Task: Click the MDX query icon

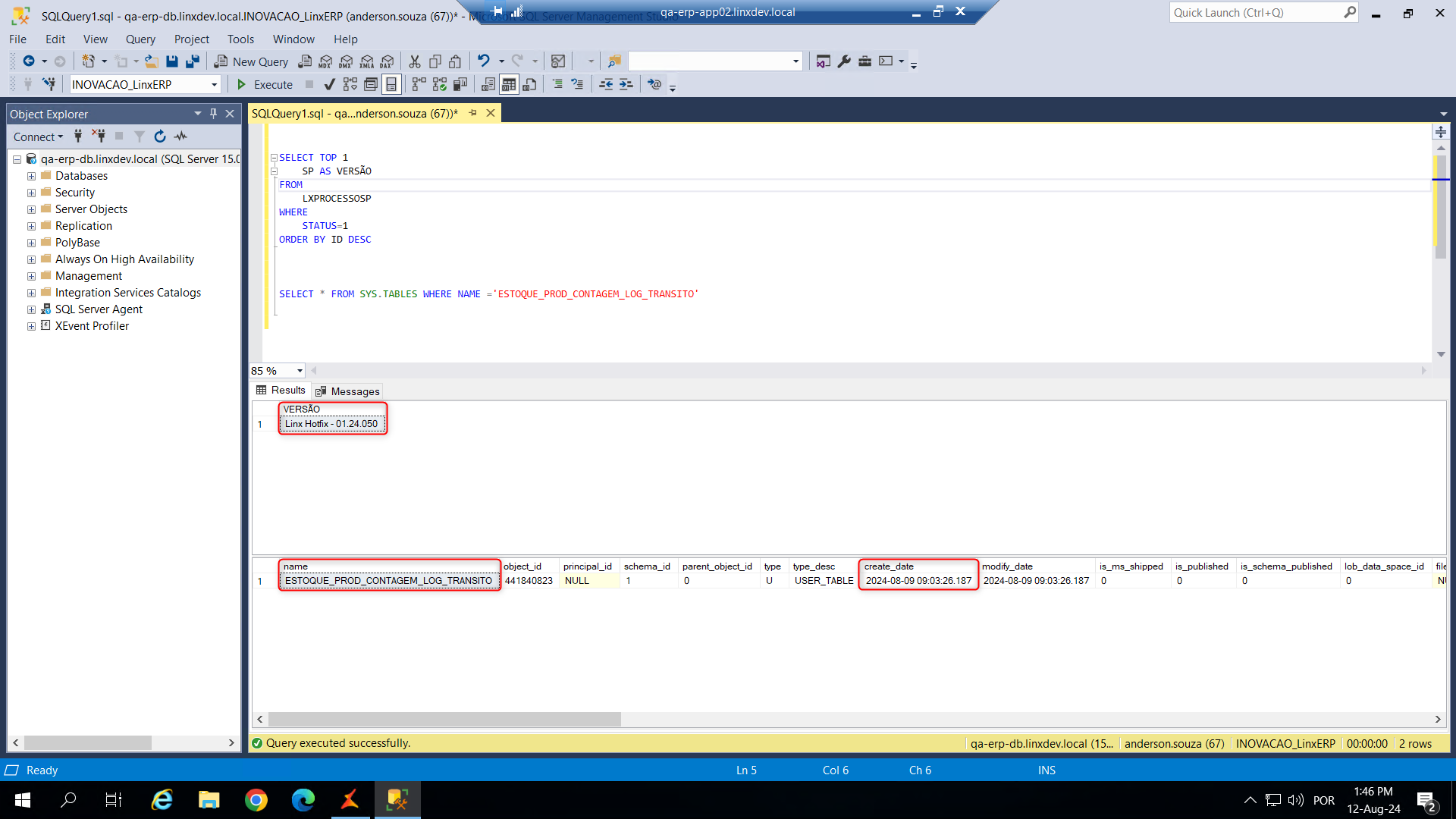Action: click(326, 61)
